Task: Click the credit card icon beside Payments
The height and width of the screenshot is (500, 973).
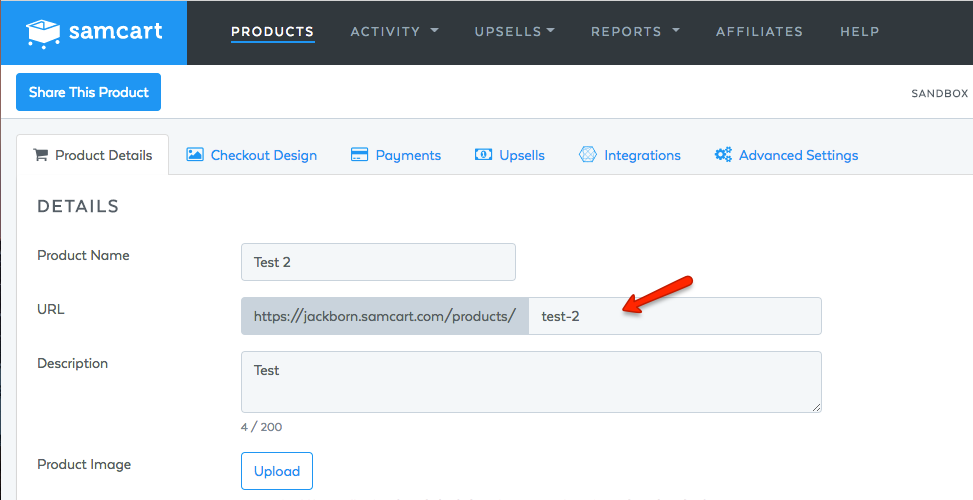Action: pyautogui.click(x=359, y=154)
